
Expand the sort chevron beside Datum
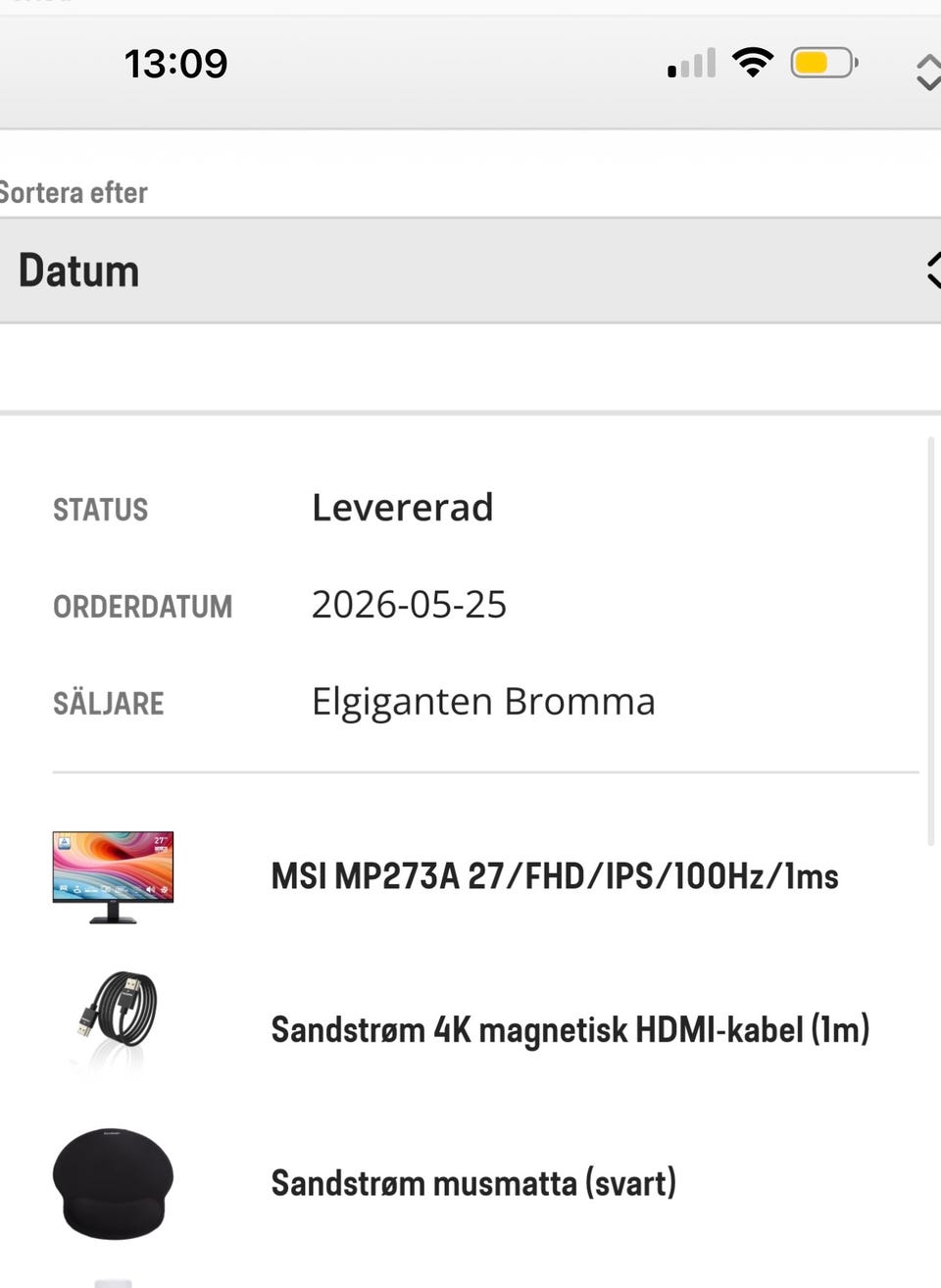tap(933, 271)
